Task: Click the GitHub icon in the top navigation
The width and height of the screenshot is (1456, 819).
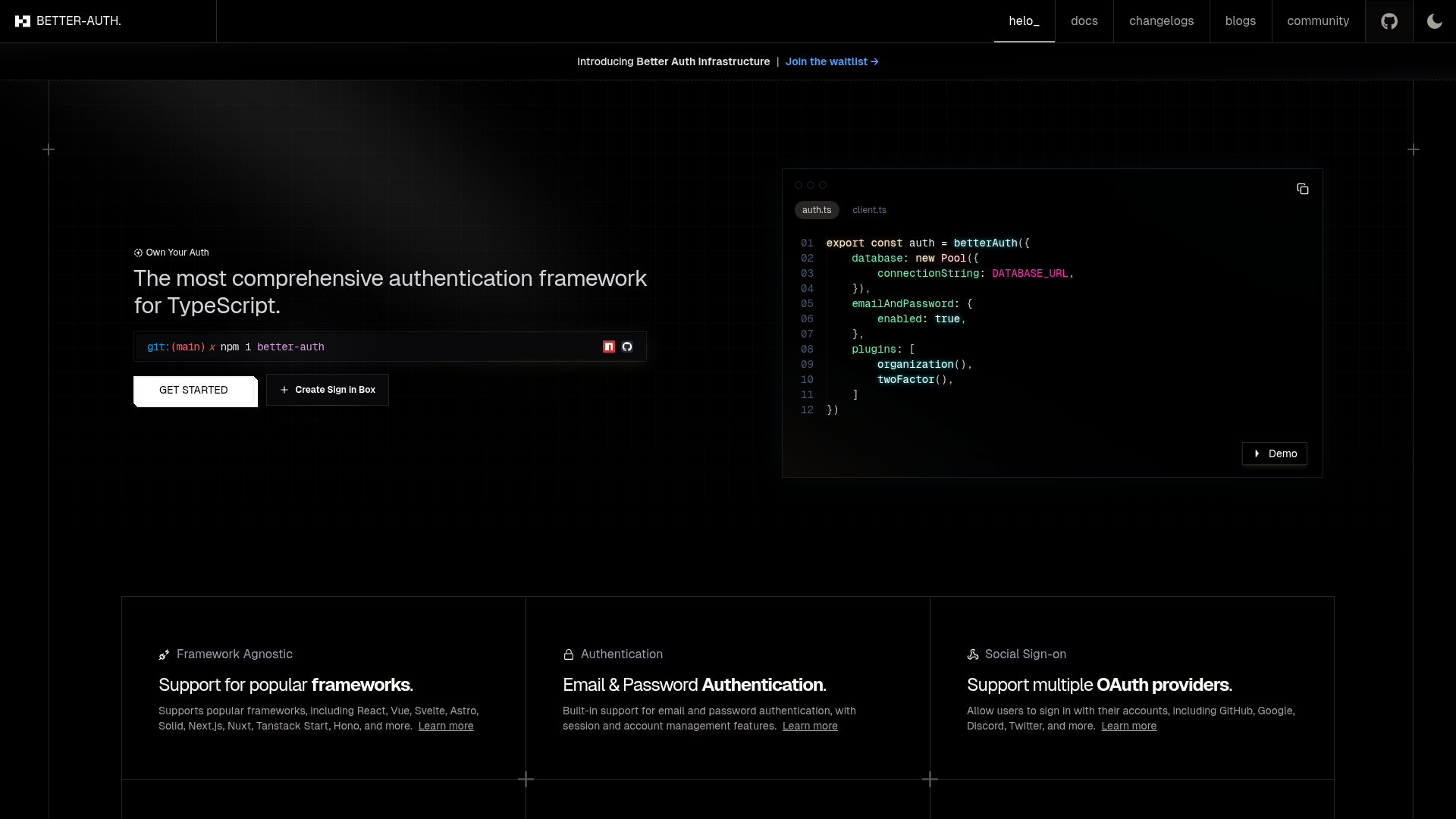Action: point(1390,21)
